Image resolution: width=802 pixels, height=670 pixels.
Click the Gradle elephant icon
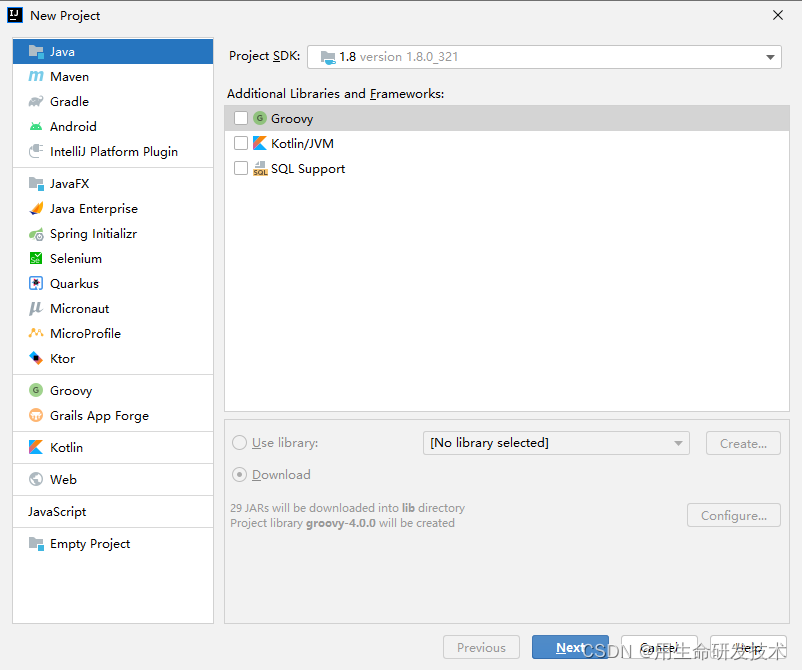tap(36, 101)
